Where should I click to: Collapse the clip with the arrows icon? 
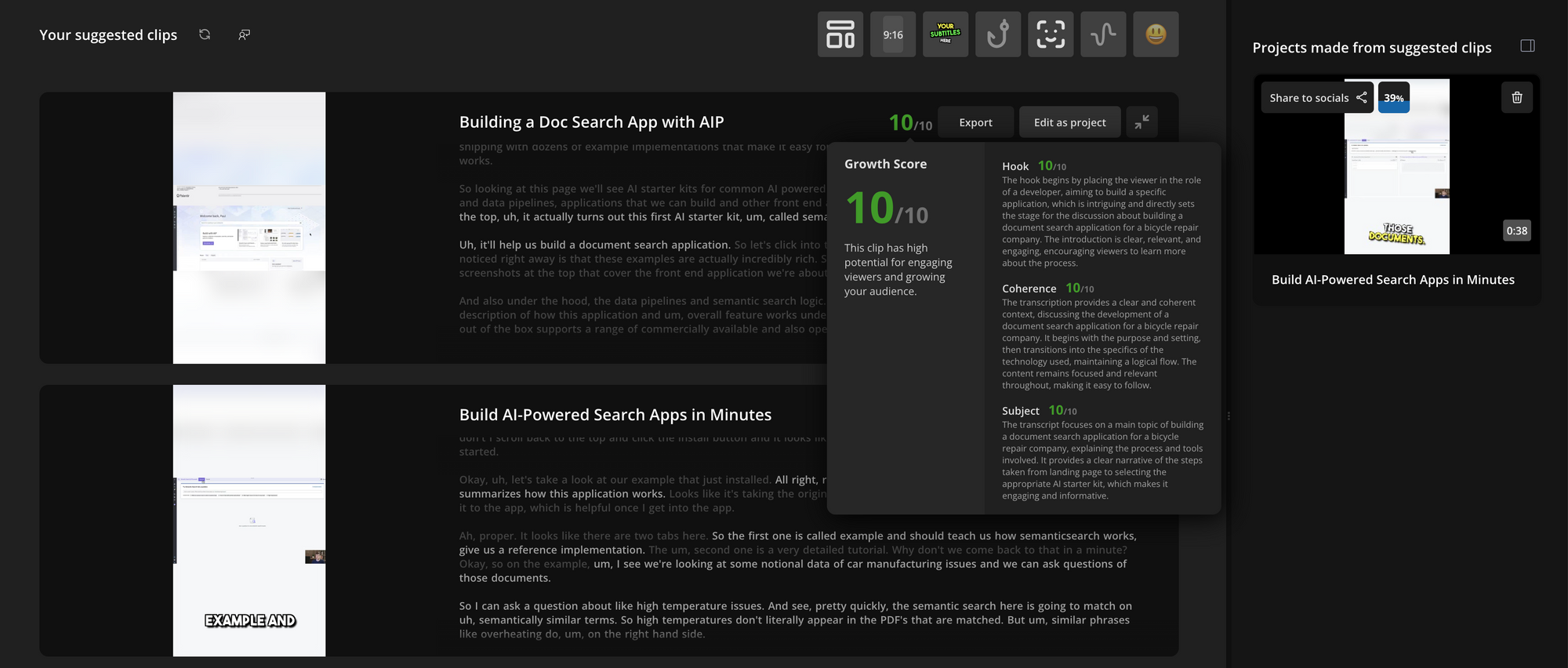1142,122
